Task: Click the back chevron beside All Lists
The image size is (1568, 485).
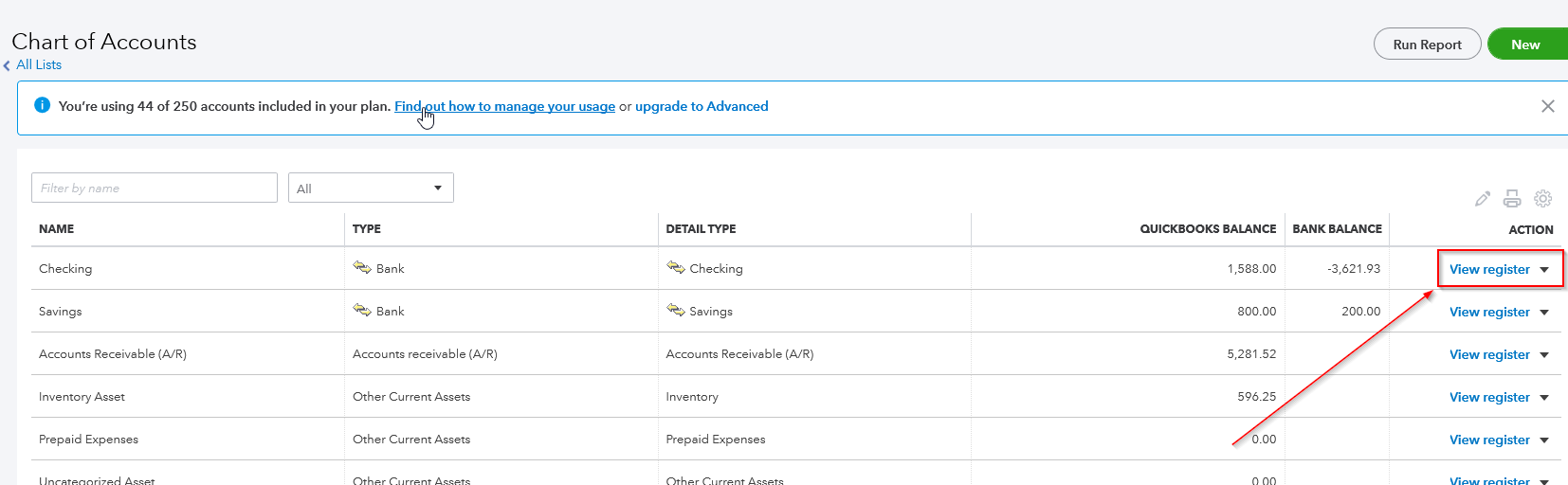Action: [x=7, y=65]
